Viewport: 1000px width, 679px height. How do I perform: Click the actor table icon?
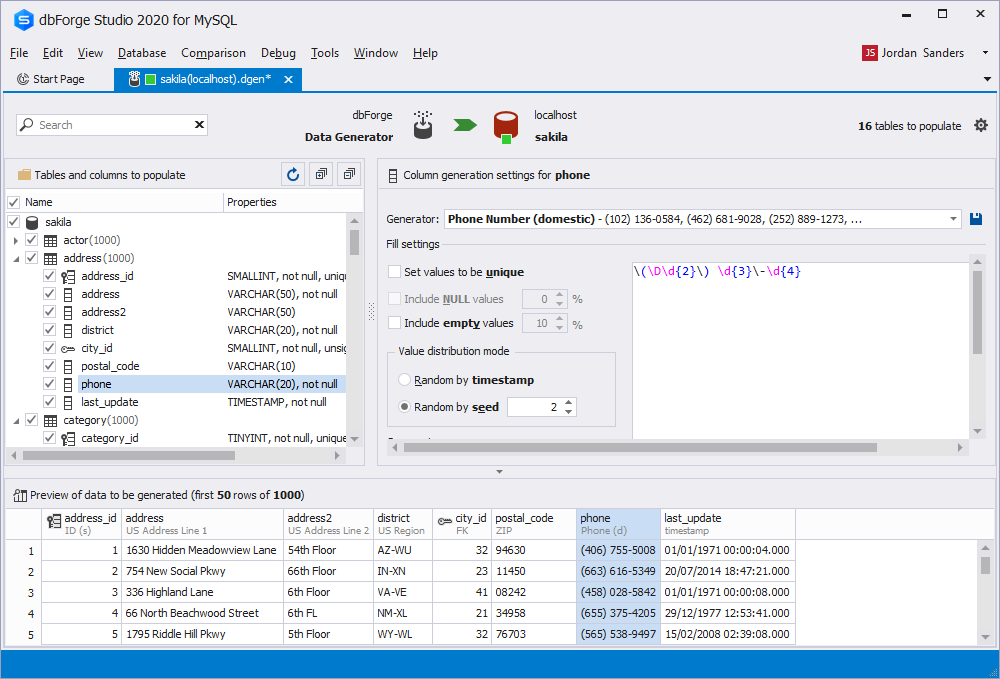[50, 240]
